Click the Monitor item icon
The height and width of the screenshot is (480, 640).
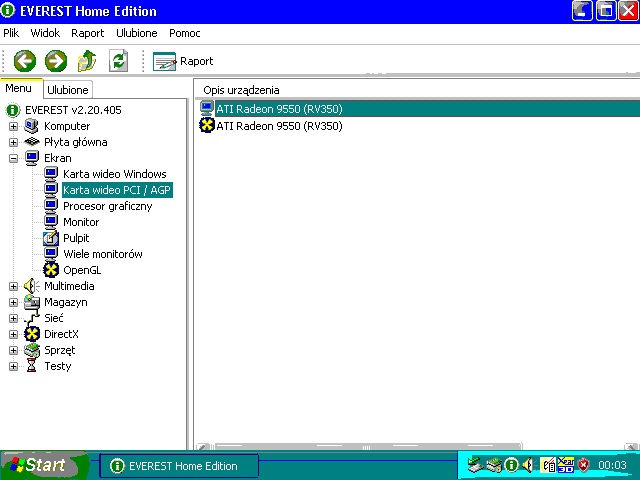(x=51, y=222)
